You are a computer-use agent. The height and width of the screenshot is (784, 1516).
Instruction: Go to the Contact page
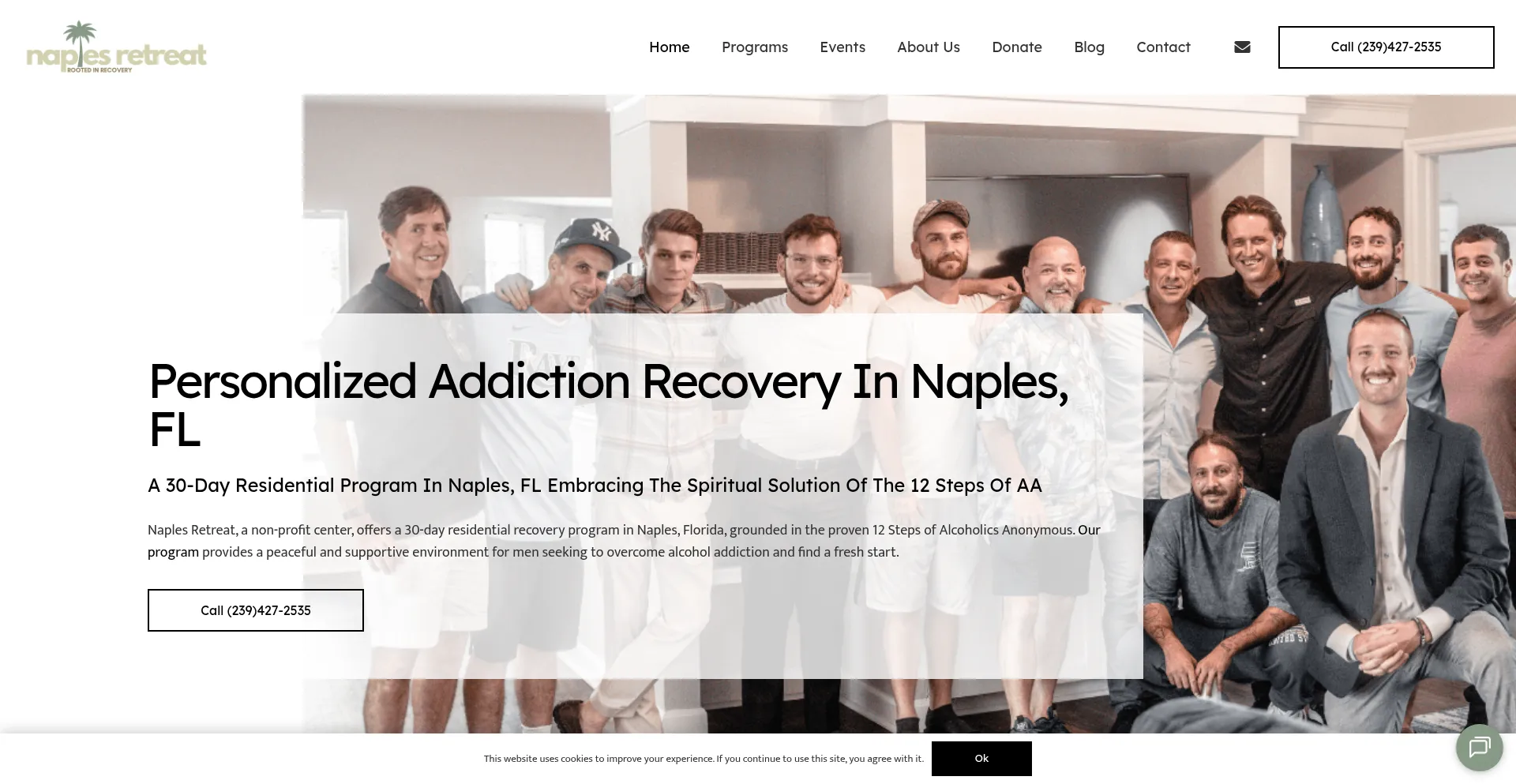(x=1163, y=47)
